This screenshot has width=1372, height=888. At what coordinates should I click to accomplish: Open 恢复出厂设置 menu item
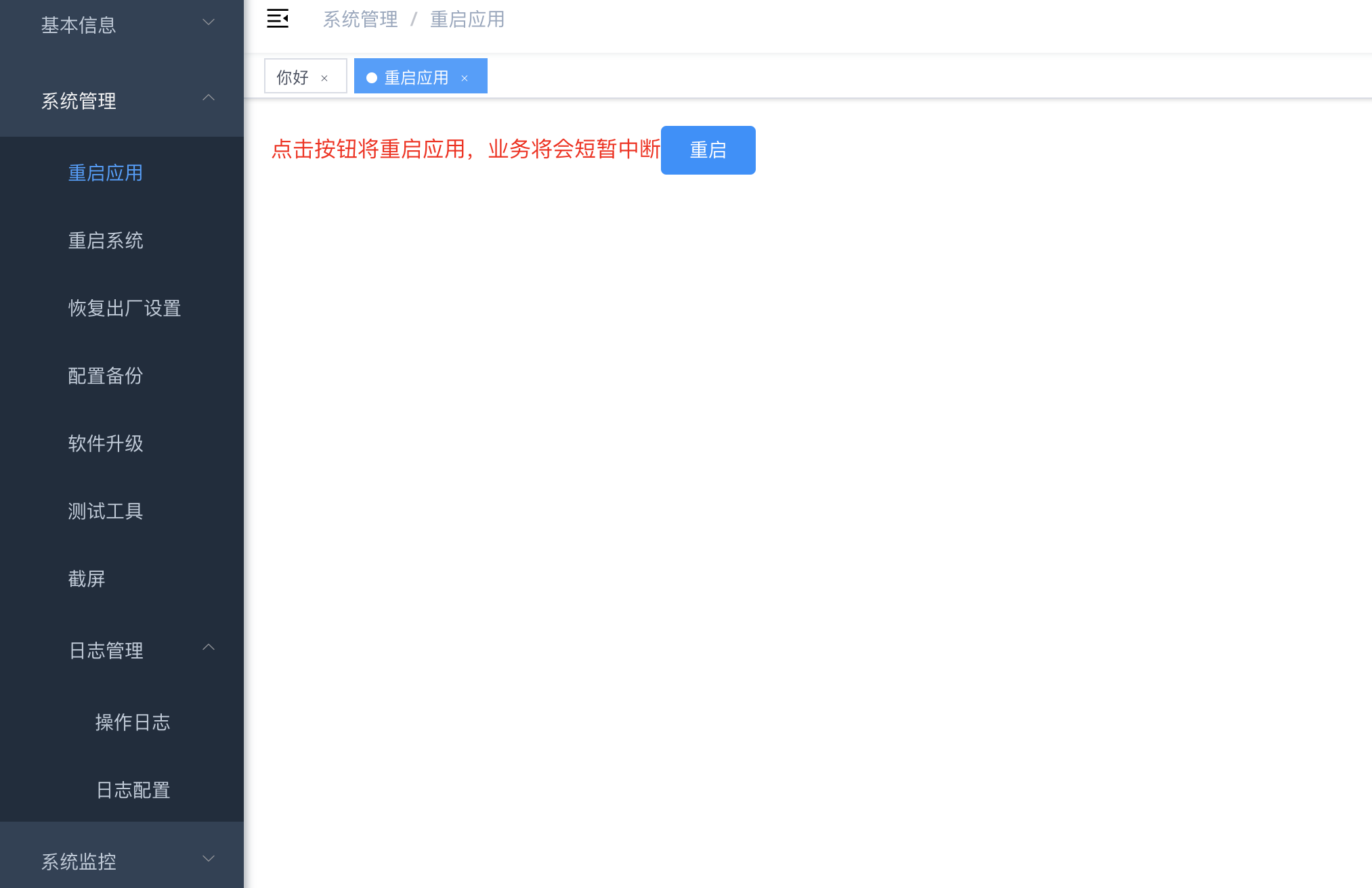point(125,309)
